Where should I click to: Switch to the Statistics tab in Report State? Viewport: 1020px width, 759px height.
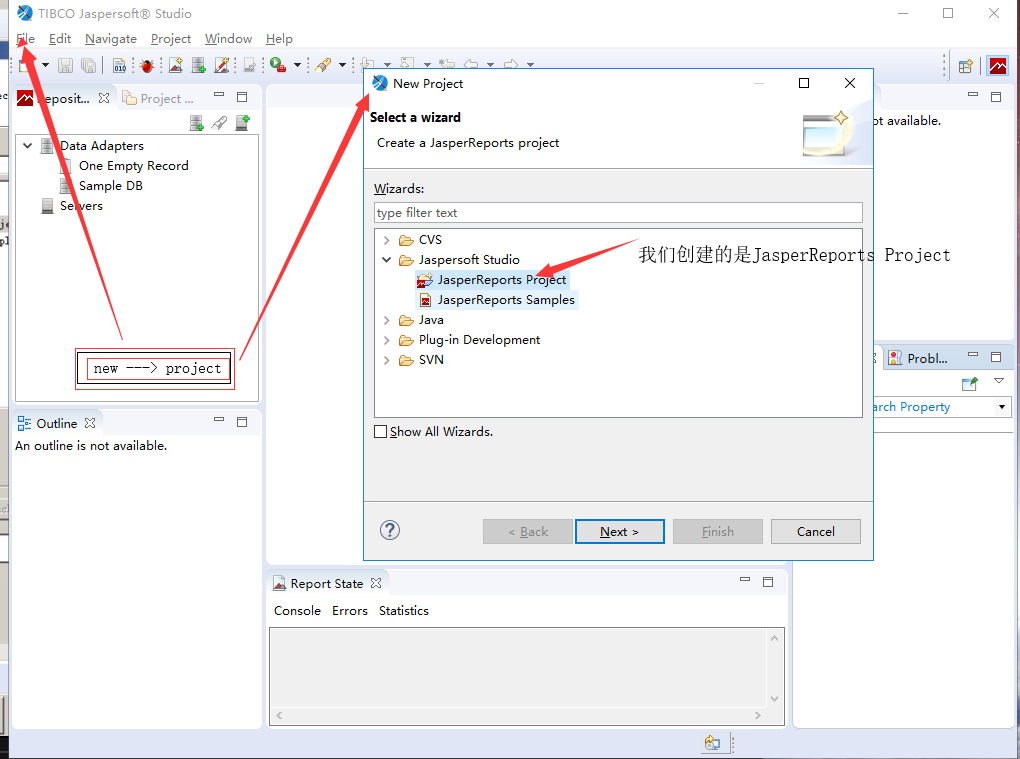403,611
